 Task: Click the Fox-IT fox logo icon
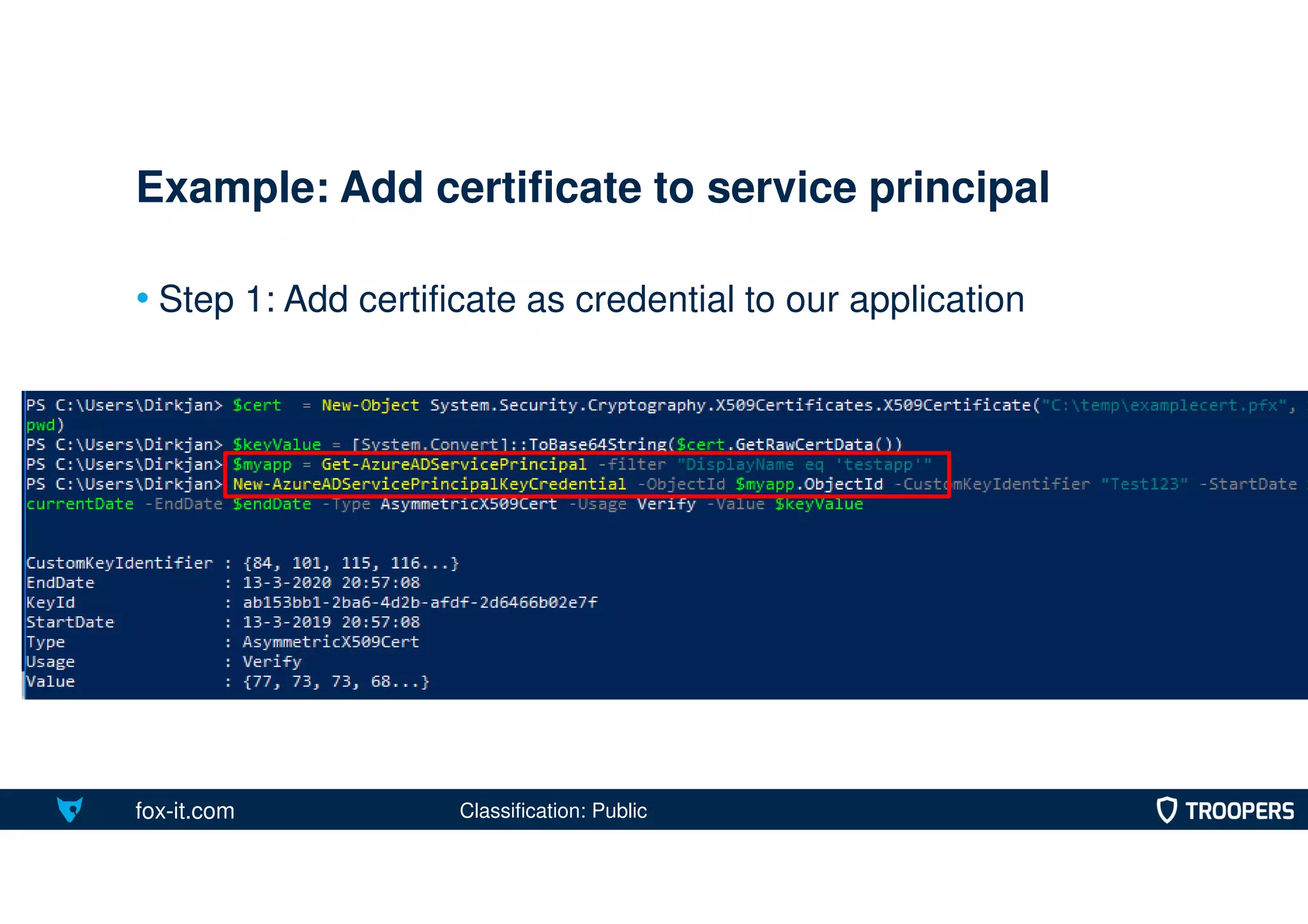[x=70, y=809]
